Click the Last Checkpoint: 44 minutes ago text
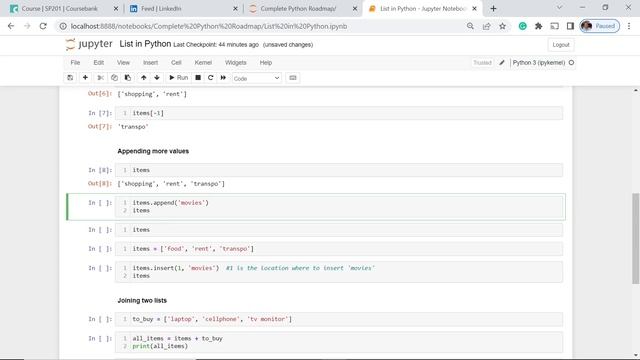The height and width of the screenshot is (360, 640). click(216, 45)
